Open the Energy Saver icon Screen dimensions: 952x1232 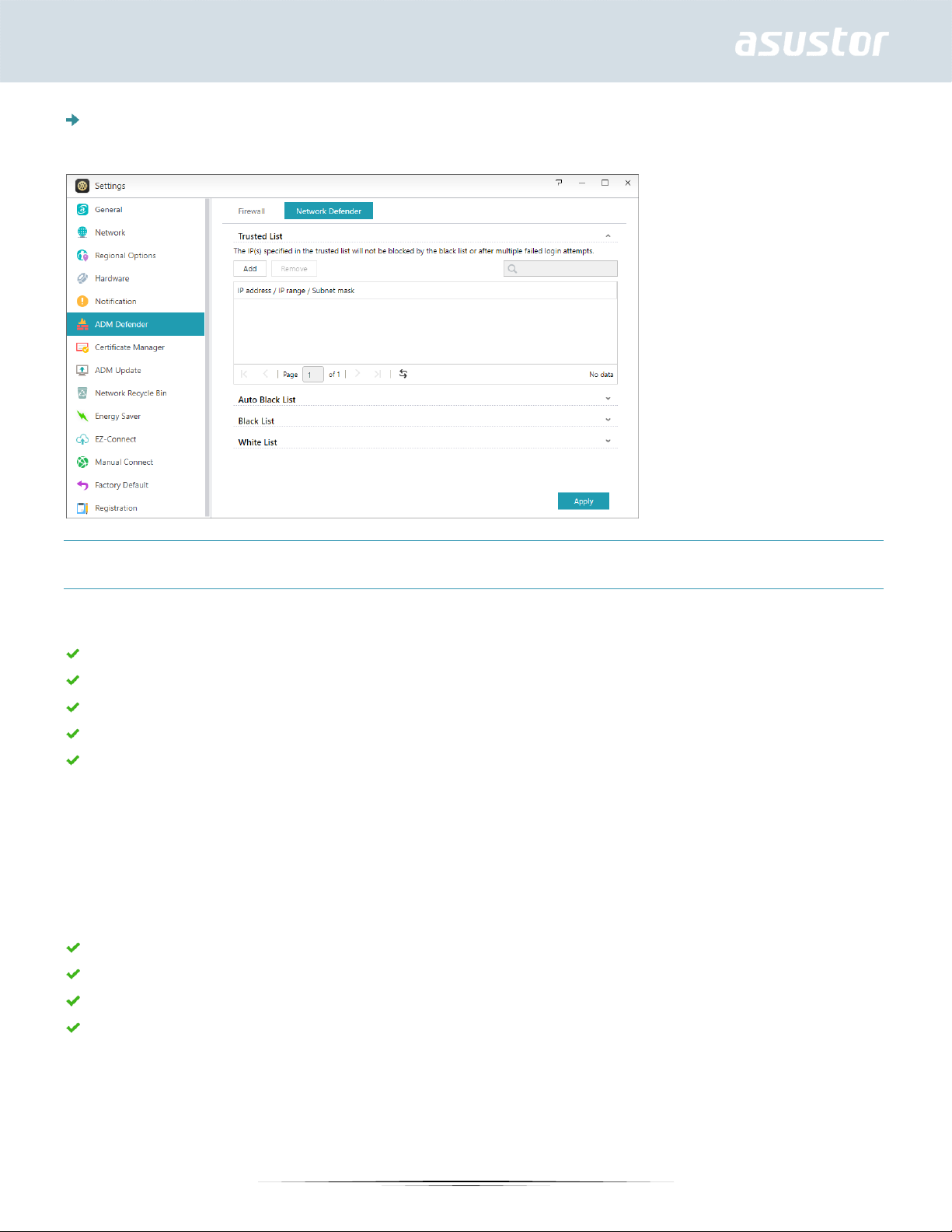[82, 416]
